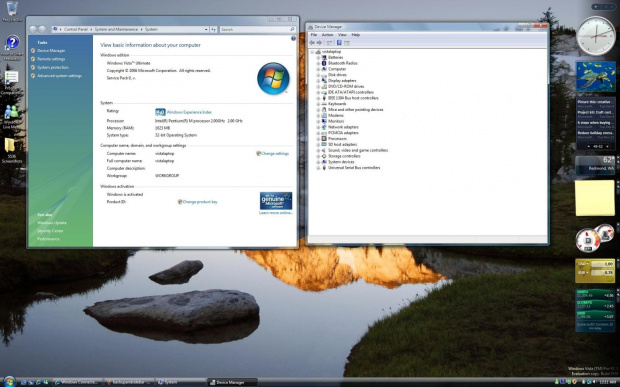
Task: Click the stocks gadget in sidebar
Action: click(595, 310)
